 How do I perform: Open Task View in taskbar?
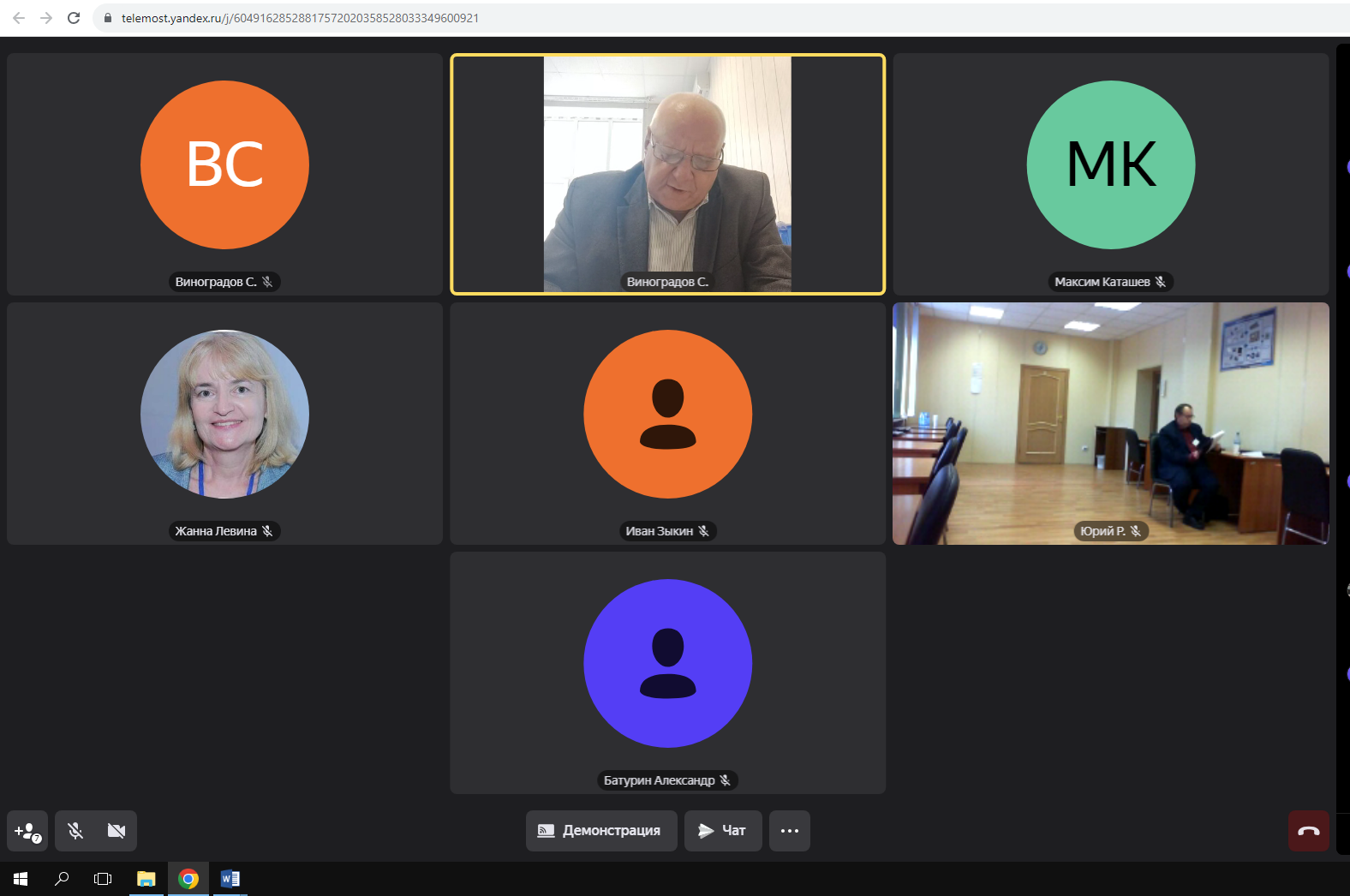(x=103, y=879)
